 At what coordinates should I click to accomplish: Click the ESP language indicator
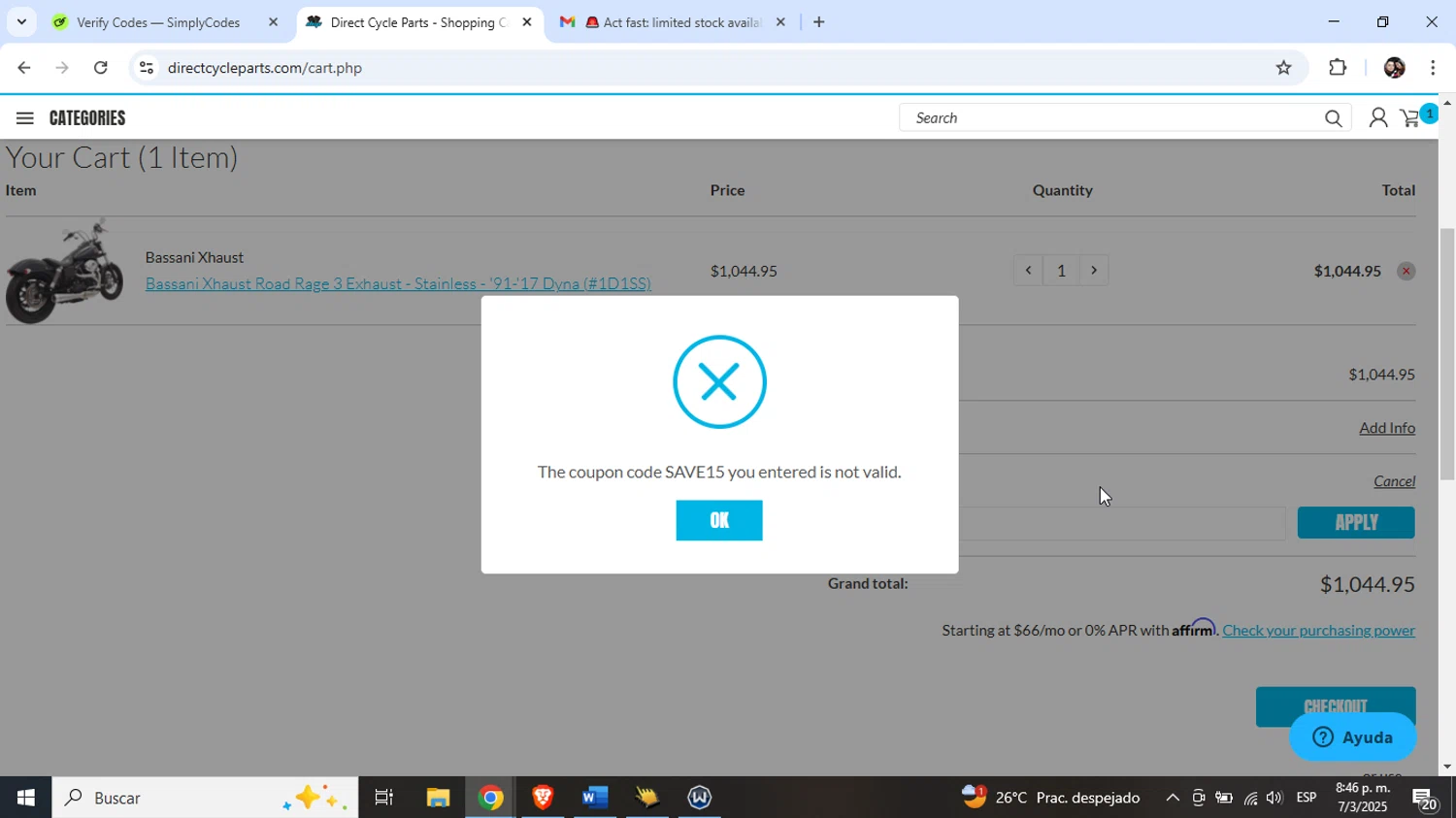(1307, 798)
